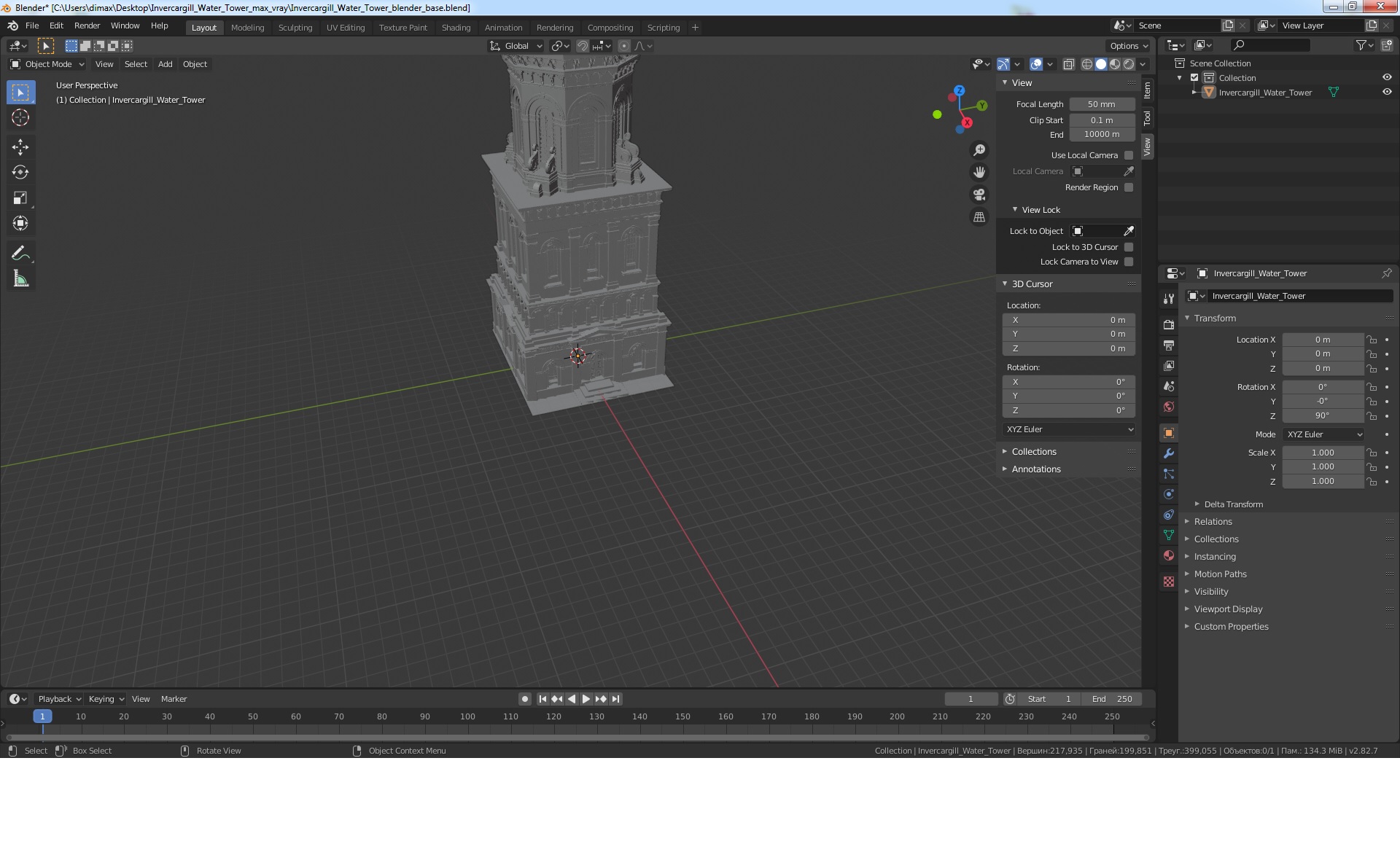1400x844 pixels.
Task: Open the Active Tool settings tab
Action: click(1169, 299)
